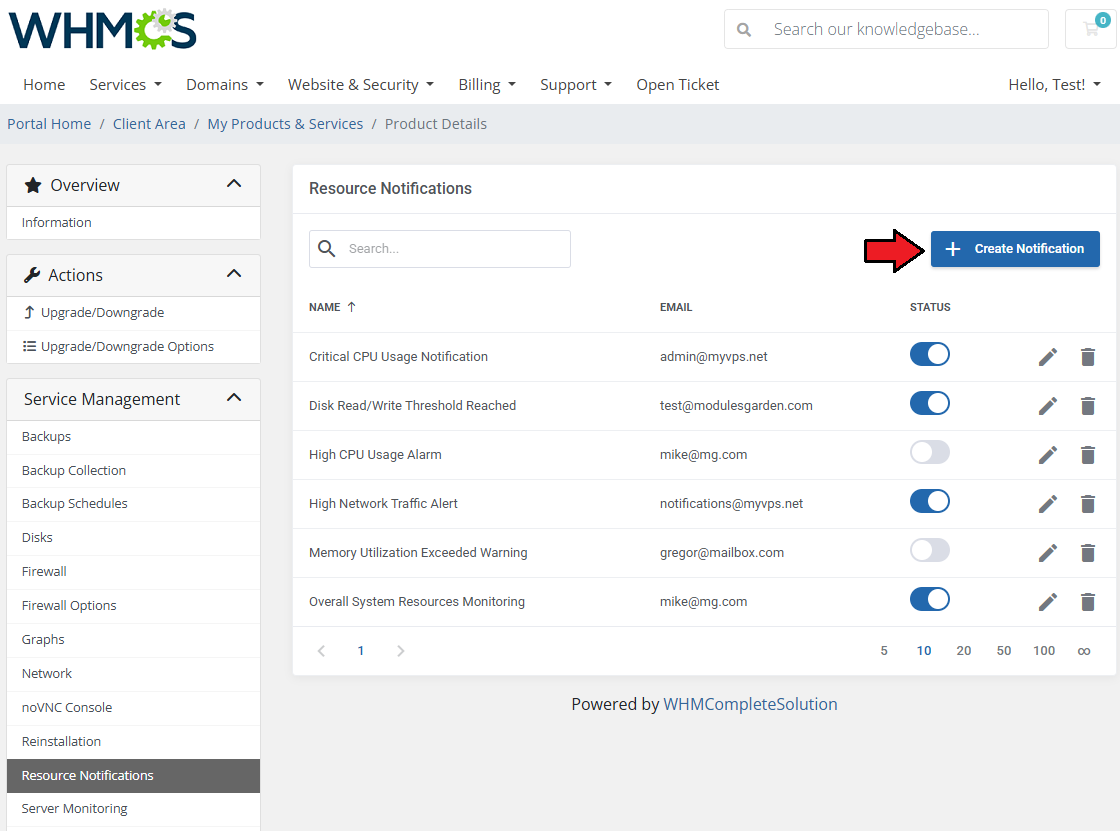Click Open Ticket in the navigation bar
The image size is (1120, 831).
coord(678,84)
